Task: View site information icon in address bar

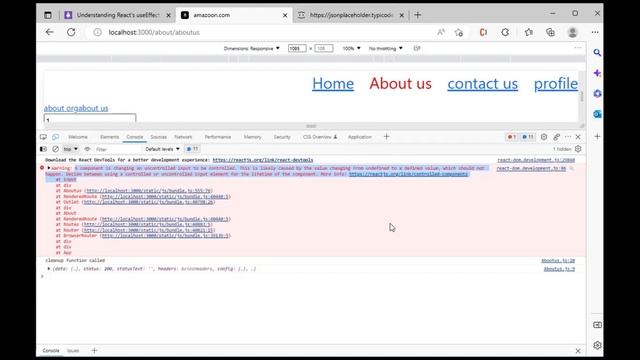Action: (97, 32)
